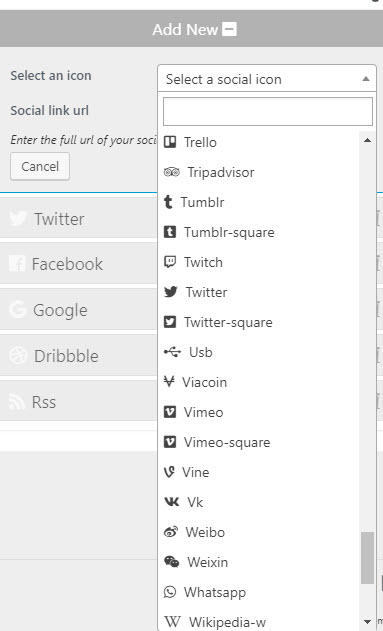The image size is (383, 631).
Task: Open the Twitter saved item row
Action: click(x=78, y=219)
